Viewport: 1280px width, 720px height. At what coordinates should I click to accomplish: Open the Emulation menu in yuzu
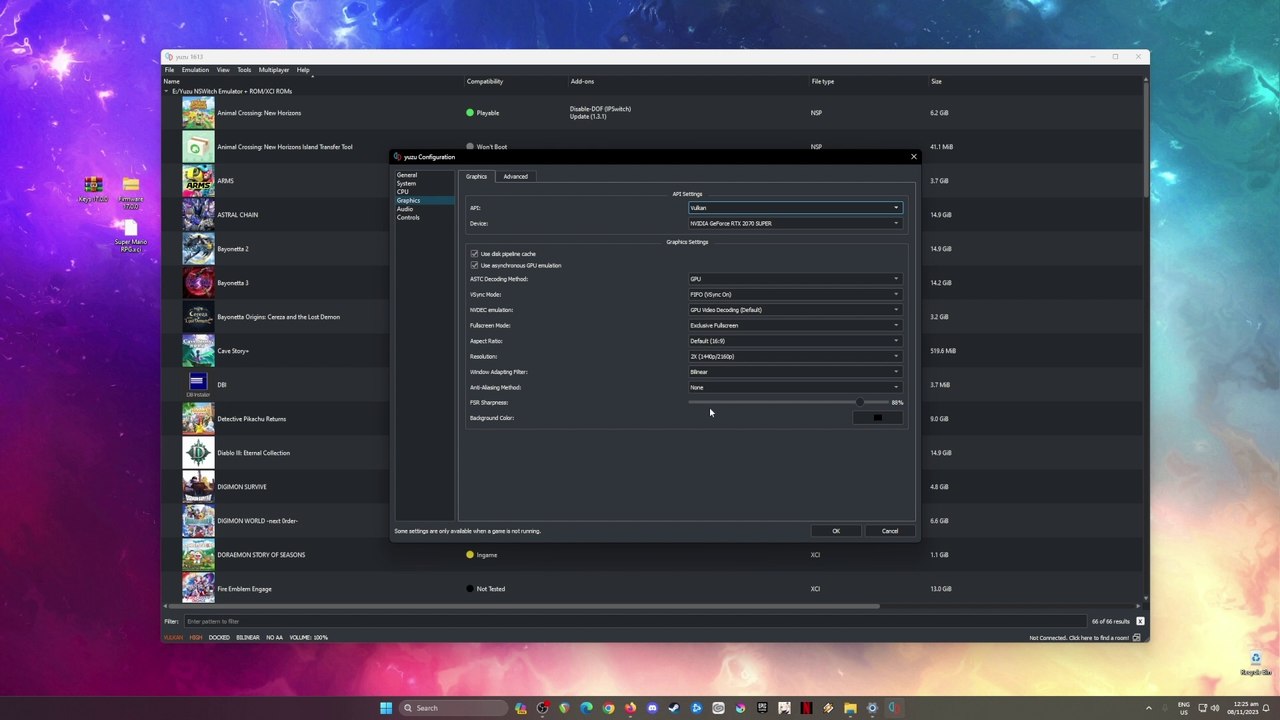coord(195,70)
